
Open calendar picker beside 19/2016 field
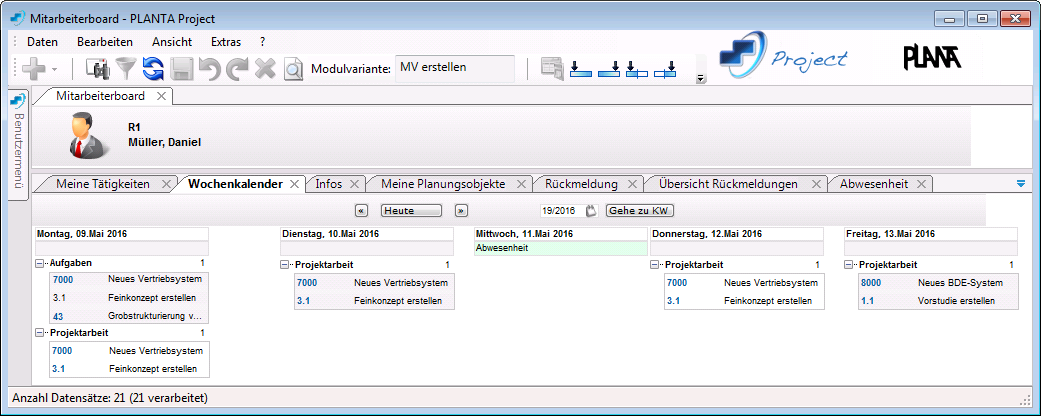click(x=591, y=211)
